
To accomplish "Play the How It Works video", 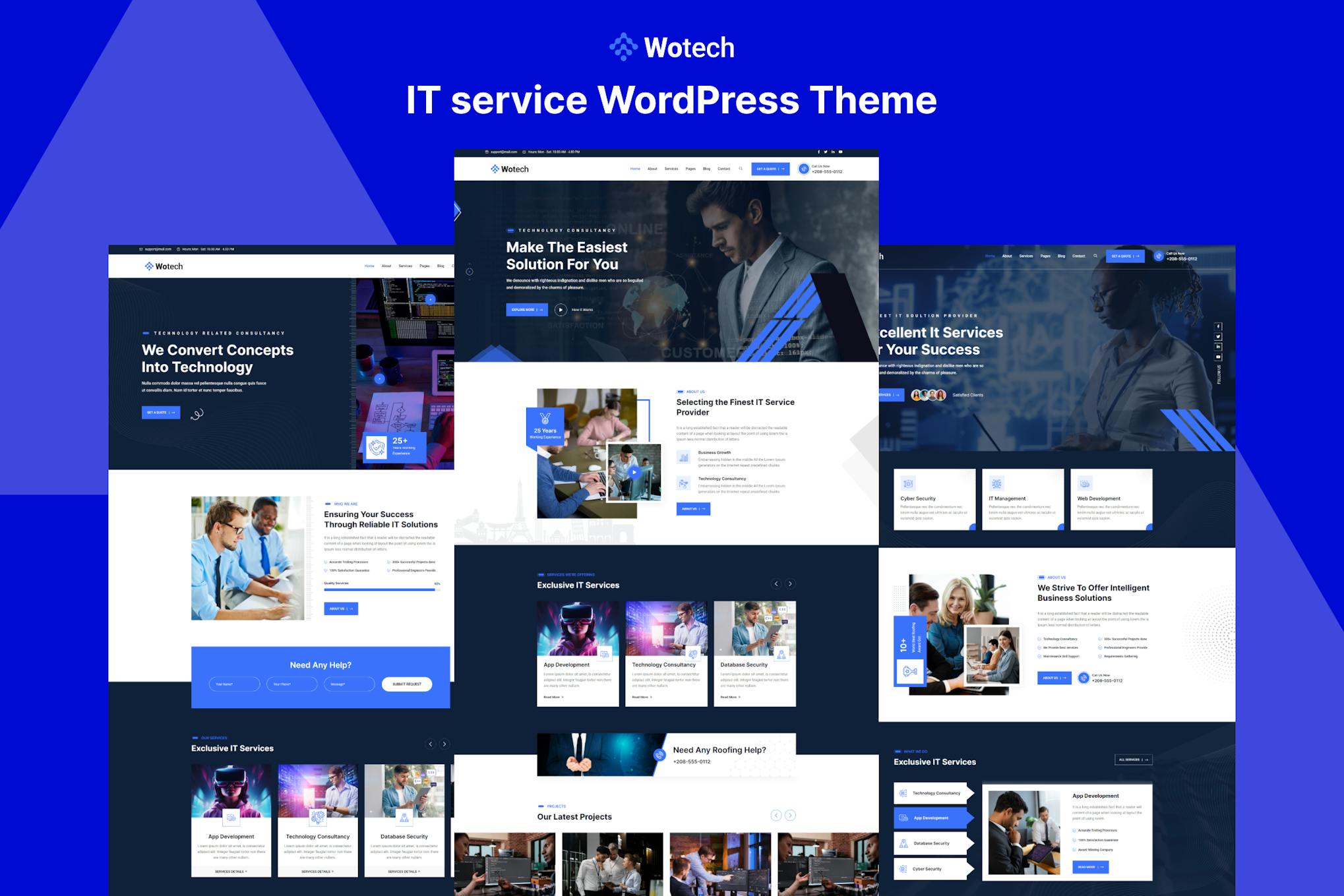I will (561, 310).
